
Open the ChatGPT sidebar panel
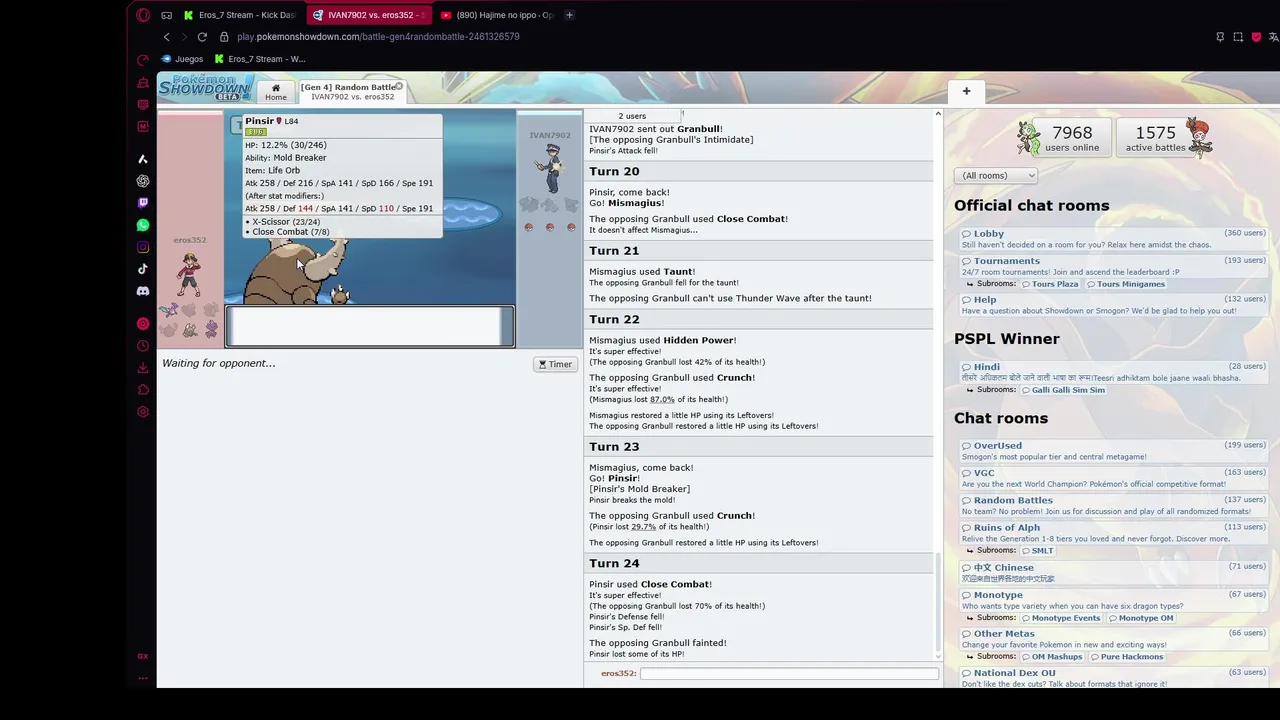(143, 181)
